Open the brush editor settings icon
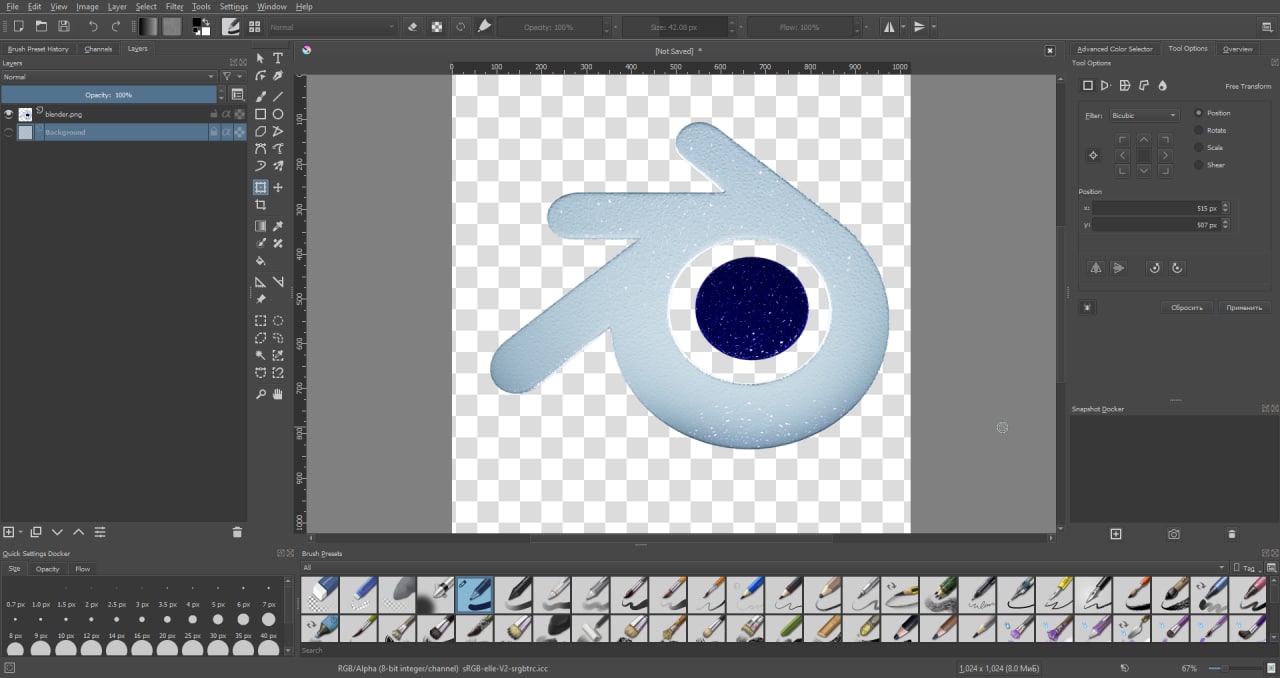This screenshot has height=678, width=1280. (231, 26)
